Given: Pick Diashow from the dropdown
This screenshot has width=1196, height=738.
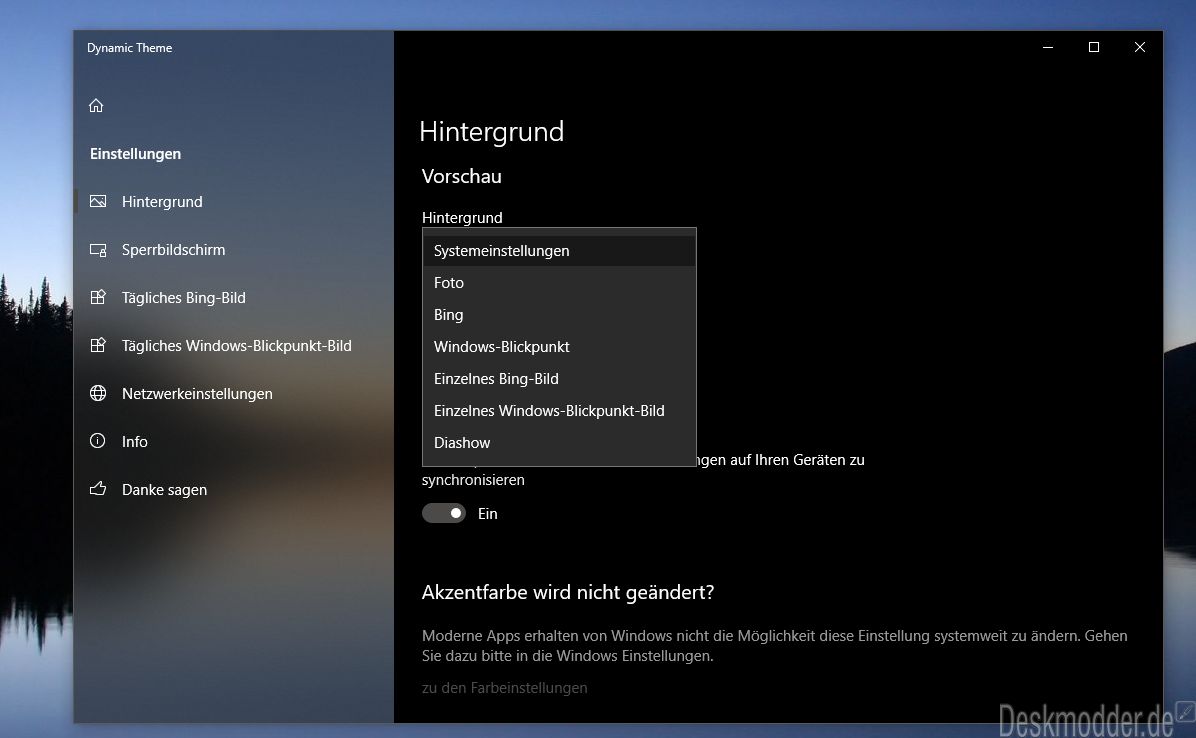Looking at the screenshot, I should click(x=462, y=443).
